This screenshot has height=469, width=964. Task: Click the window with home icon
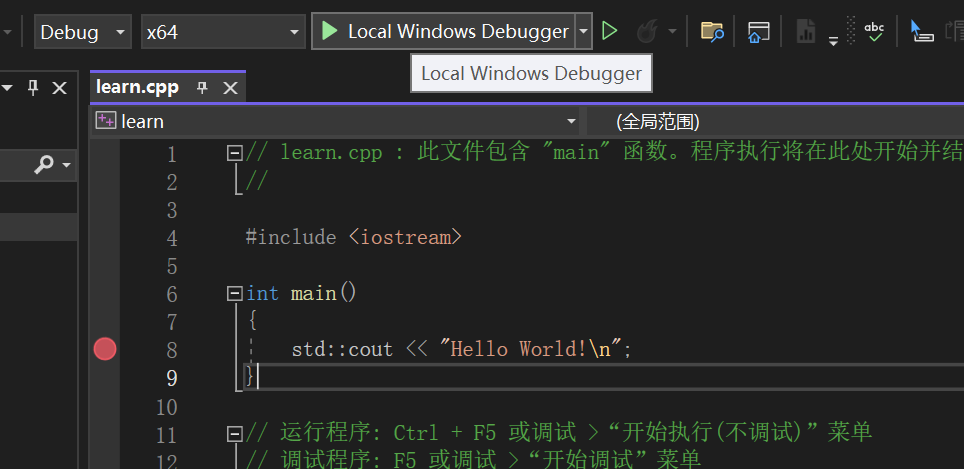tap(759, 31)
